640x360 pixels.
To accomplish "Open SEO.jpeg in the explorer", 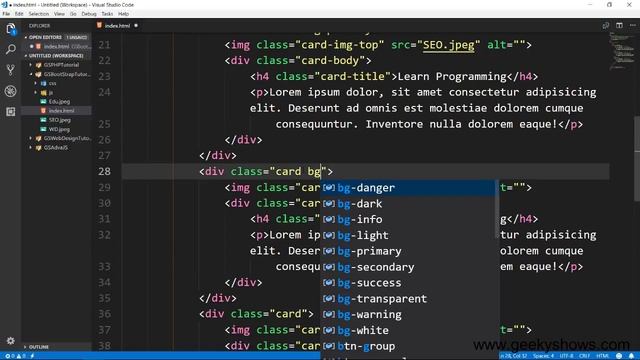I will [60, 120].
